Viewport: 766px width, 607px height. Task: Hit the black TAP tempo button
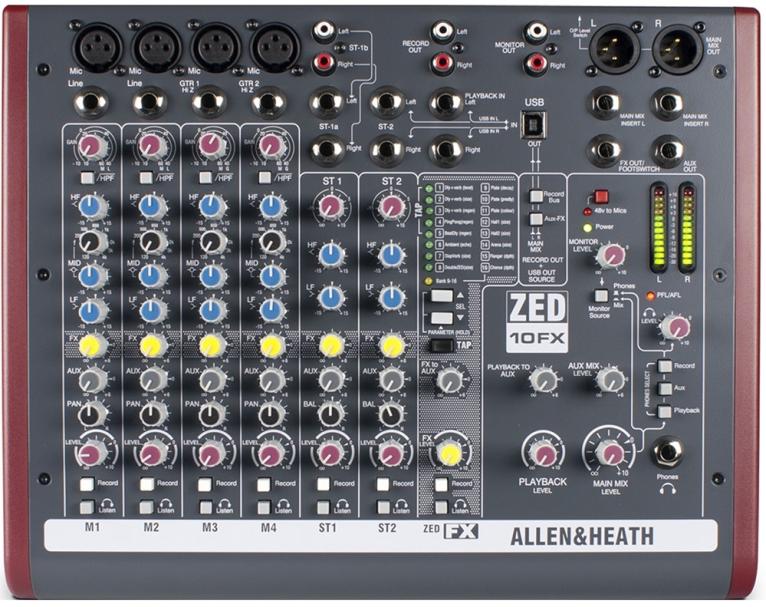pos(436,345)
